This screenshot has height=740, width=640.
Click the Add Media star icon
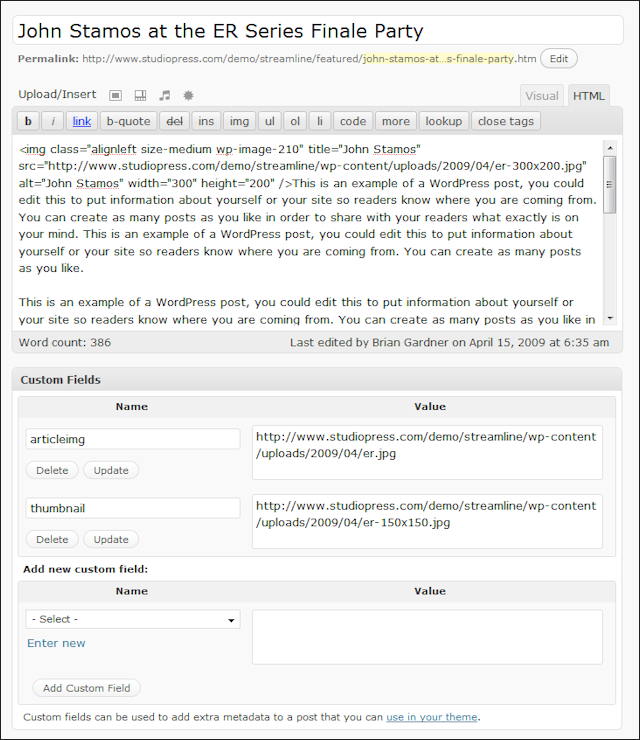[x=188, y=96]
